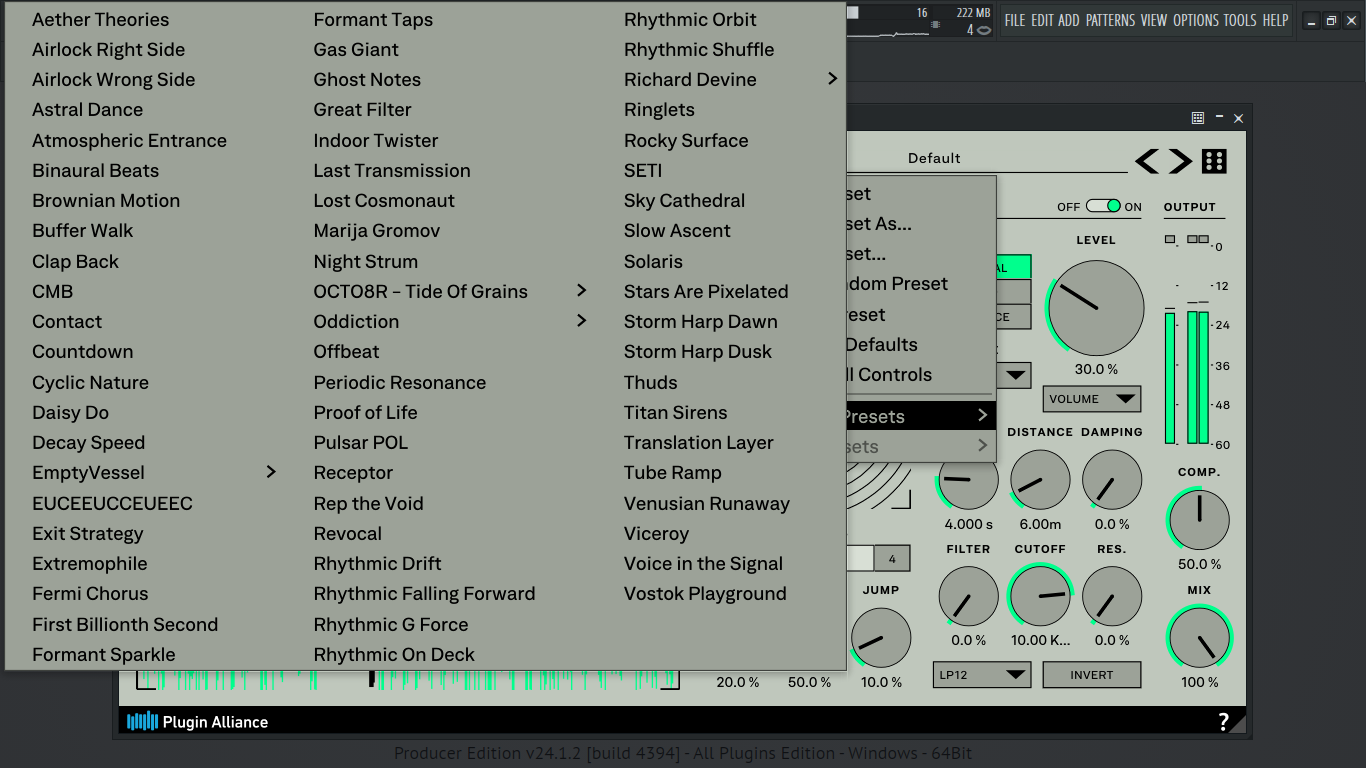This screenshot has height=768, width=1366.
Task: Select the Fermi Chorus preset
Action: tap(90, 593)
